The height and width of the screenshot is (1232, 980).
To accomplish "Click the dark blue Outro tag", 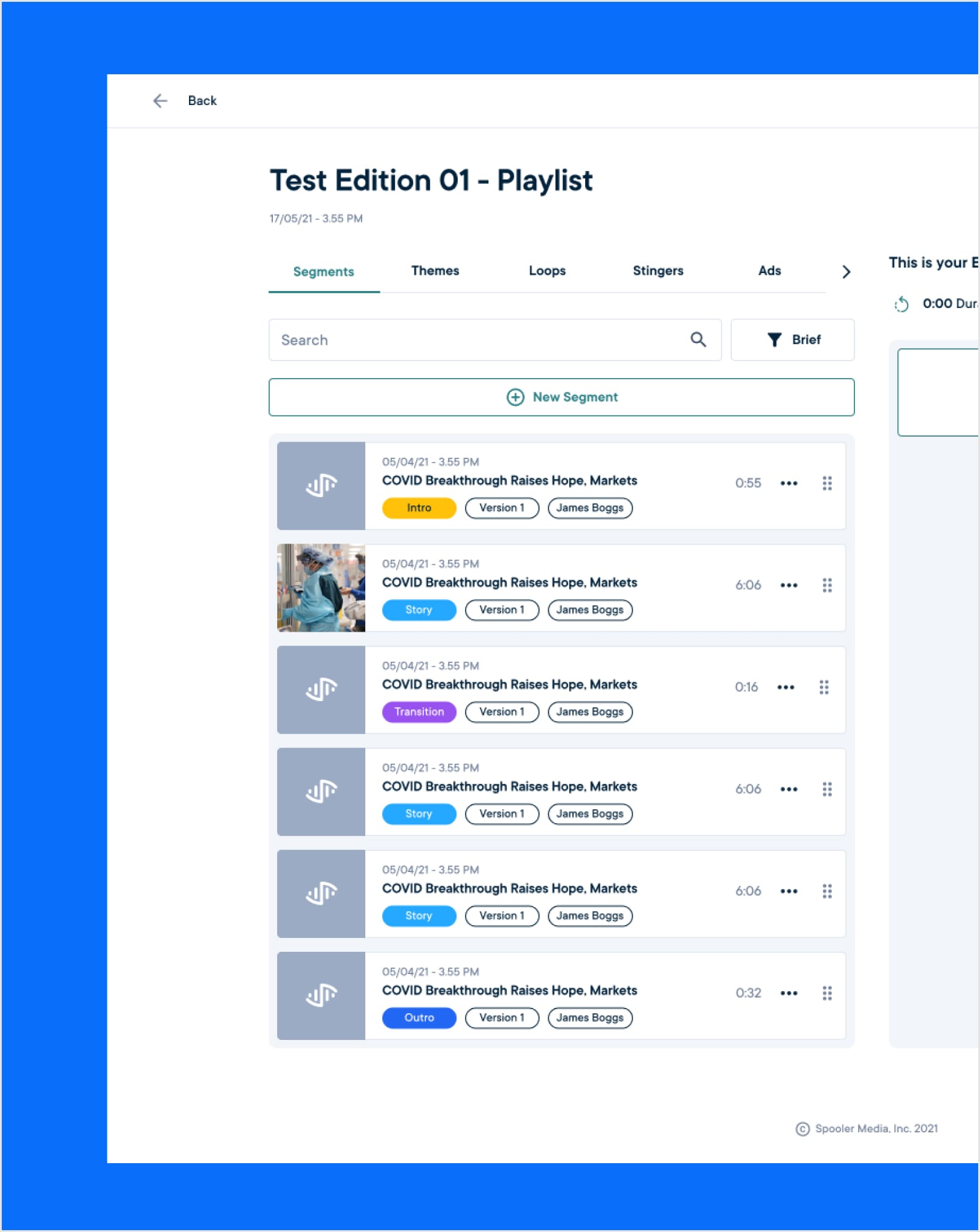I will 419,1018.
